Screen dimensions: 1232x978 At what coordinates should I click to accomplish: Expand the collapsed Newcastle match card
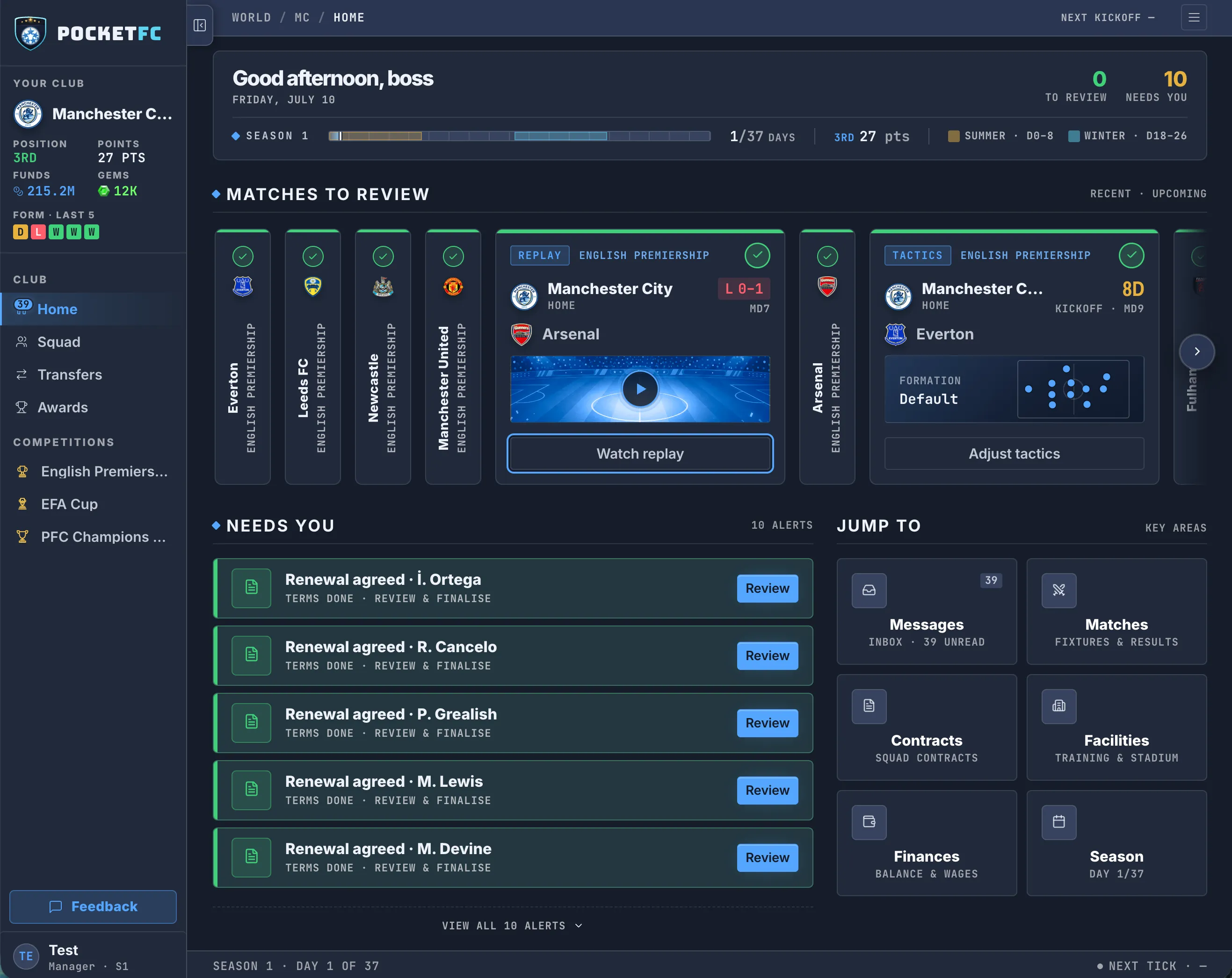pos(383,357)
